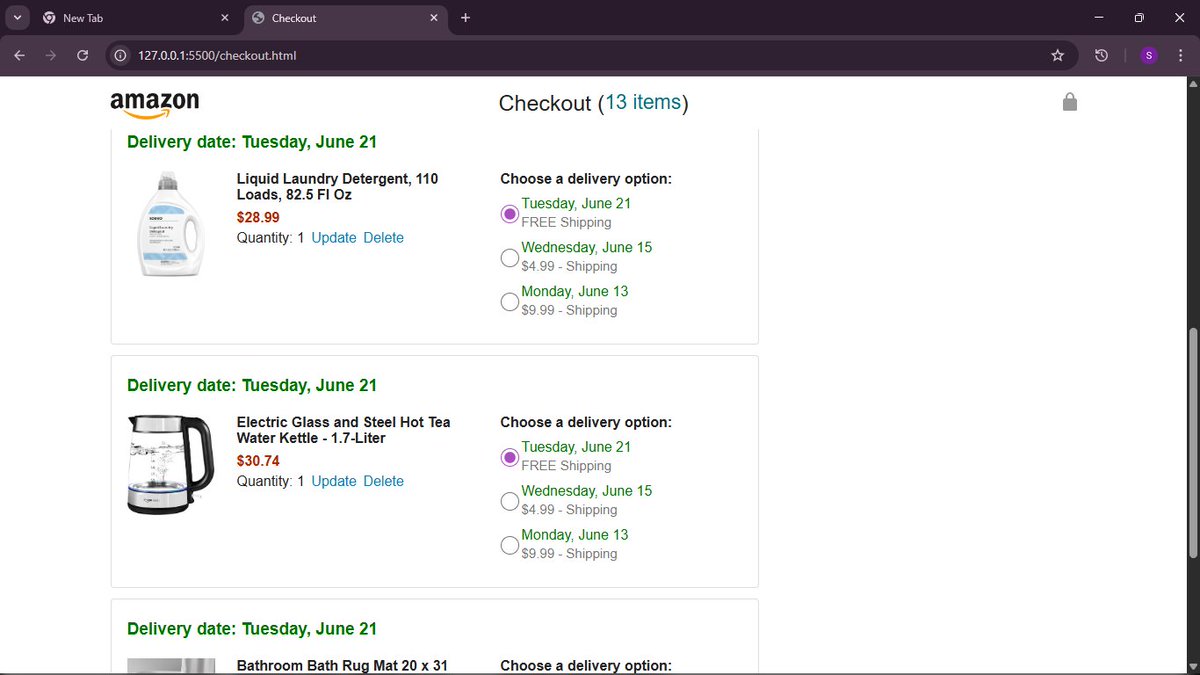Click the Bathroom Bath Rug Mat title
The height and width of the screenshot is (675, 1200).
342,665
